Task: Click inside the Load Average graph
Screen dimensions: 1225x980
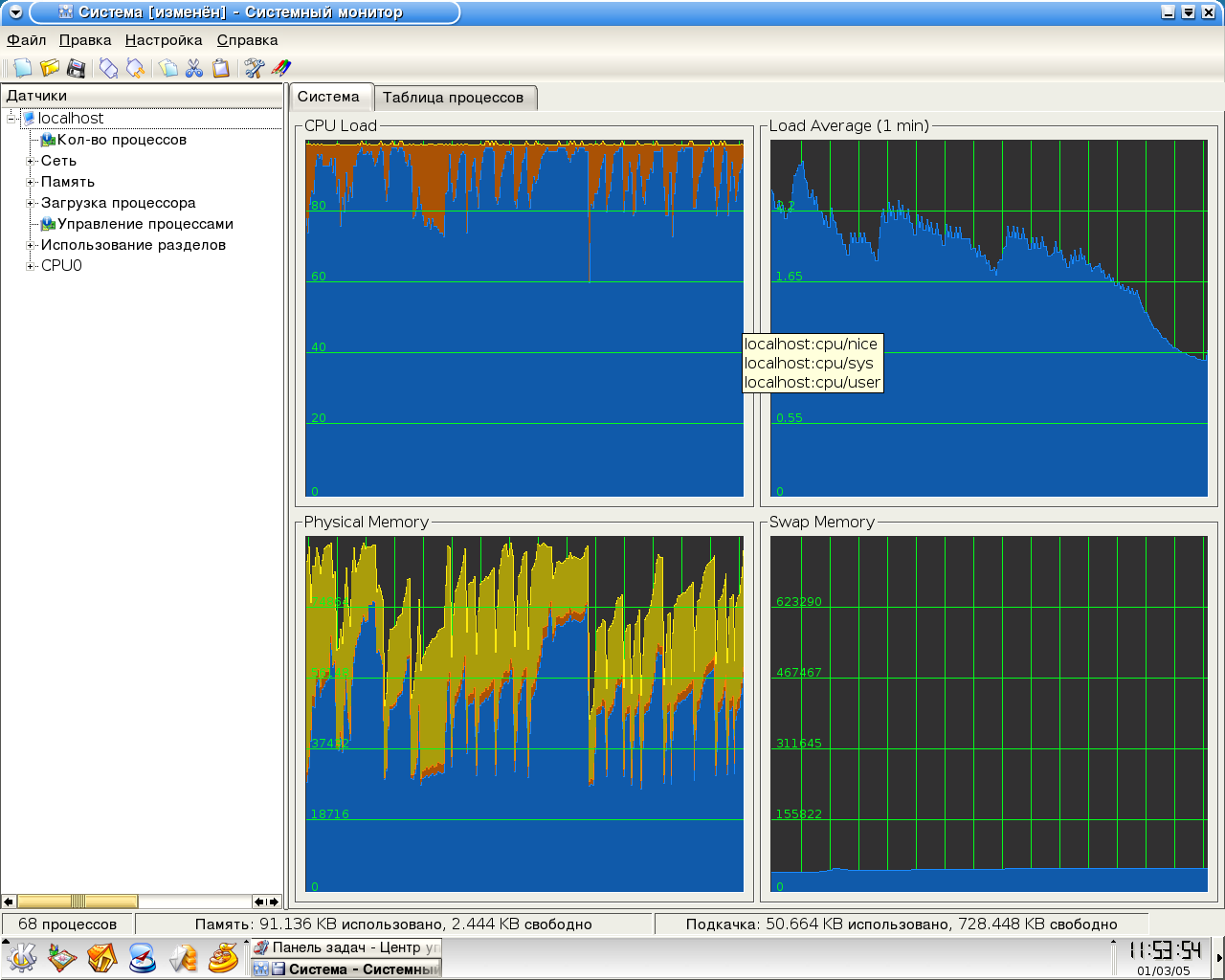Action: 990,319
